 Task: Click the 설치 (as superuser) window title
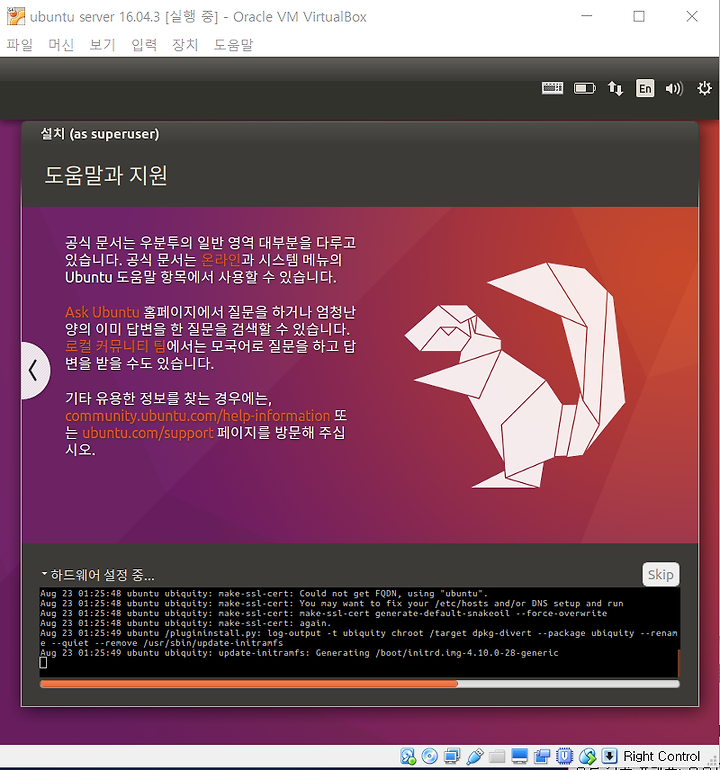tap(100, 134)
